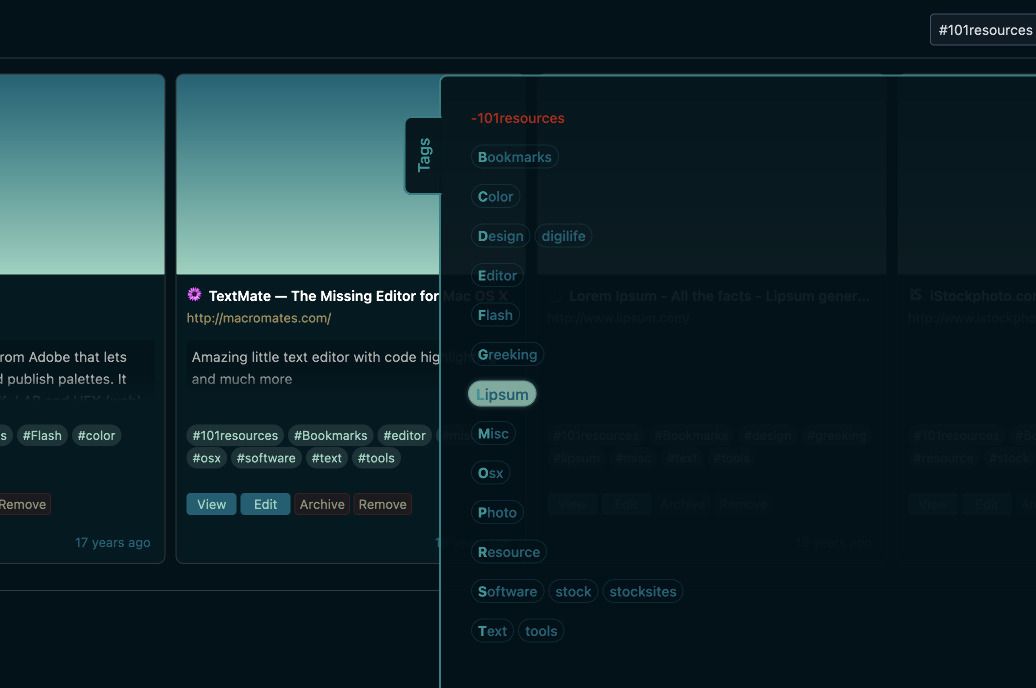Viewport: 1036px width, 688px height.
Task: Select the Bookmarks tag in panel
Action: [x=514, y=157]
